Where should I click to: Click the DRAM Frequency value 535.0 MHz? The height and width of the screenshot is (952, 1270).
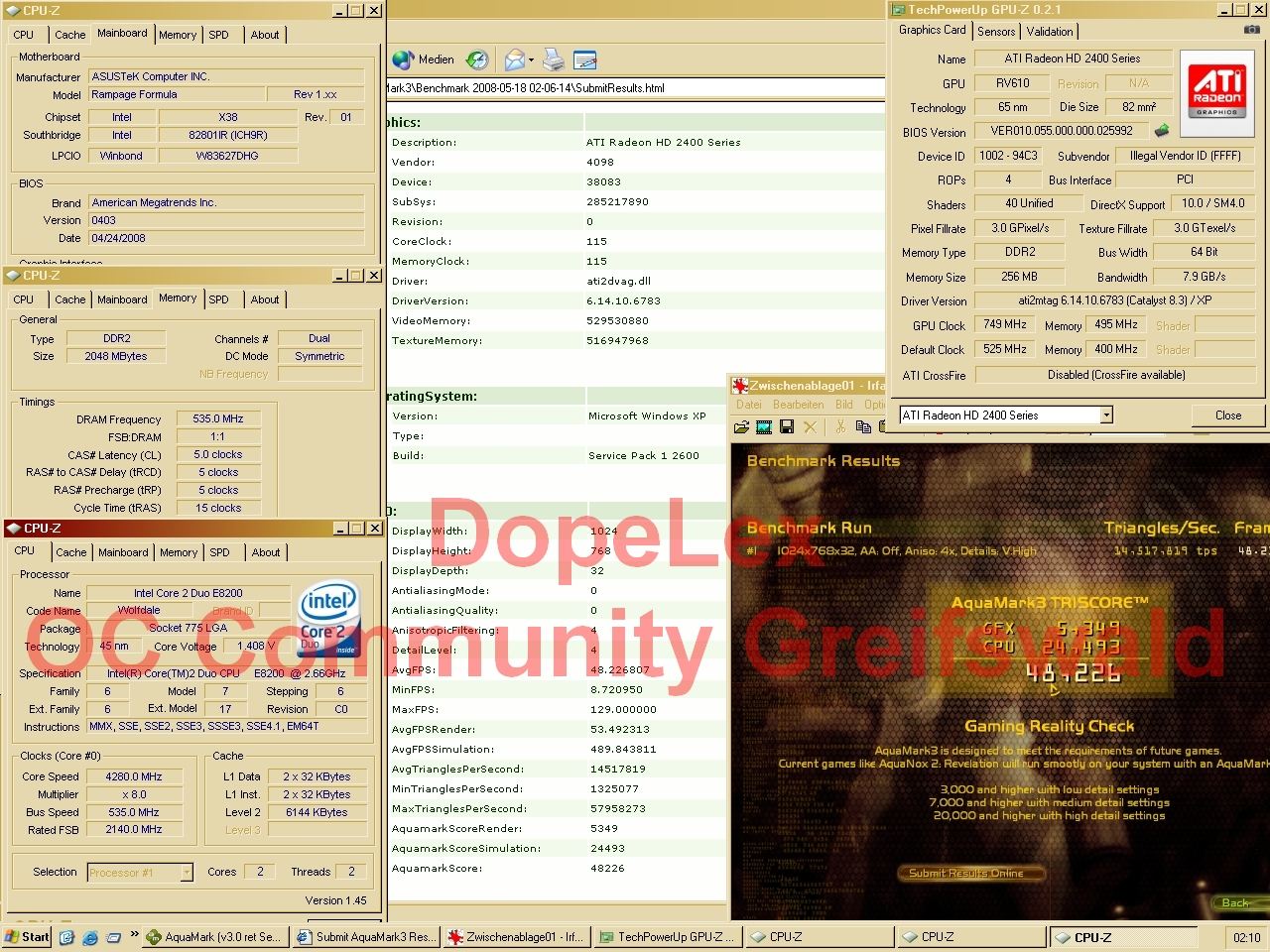tap(218, 419)
